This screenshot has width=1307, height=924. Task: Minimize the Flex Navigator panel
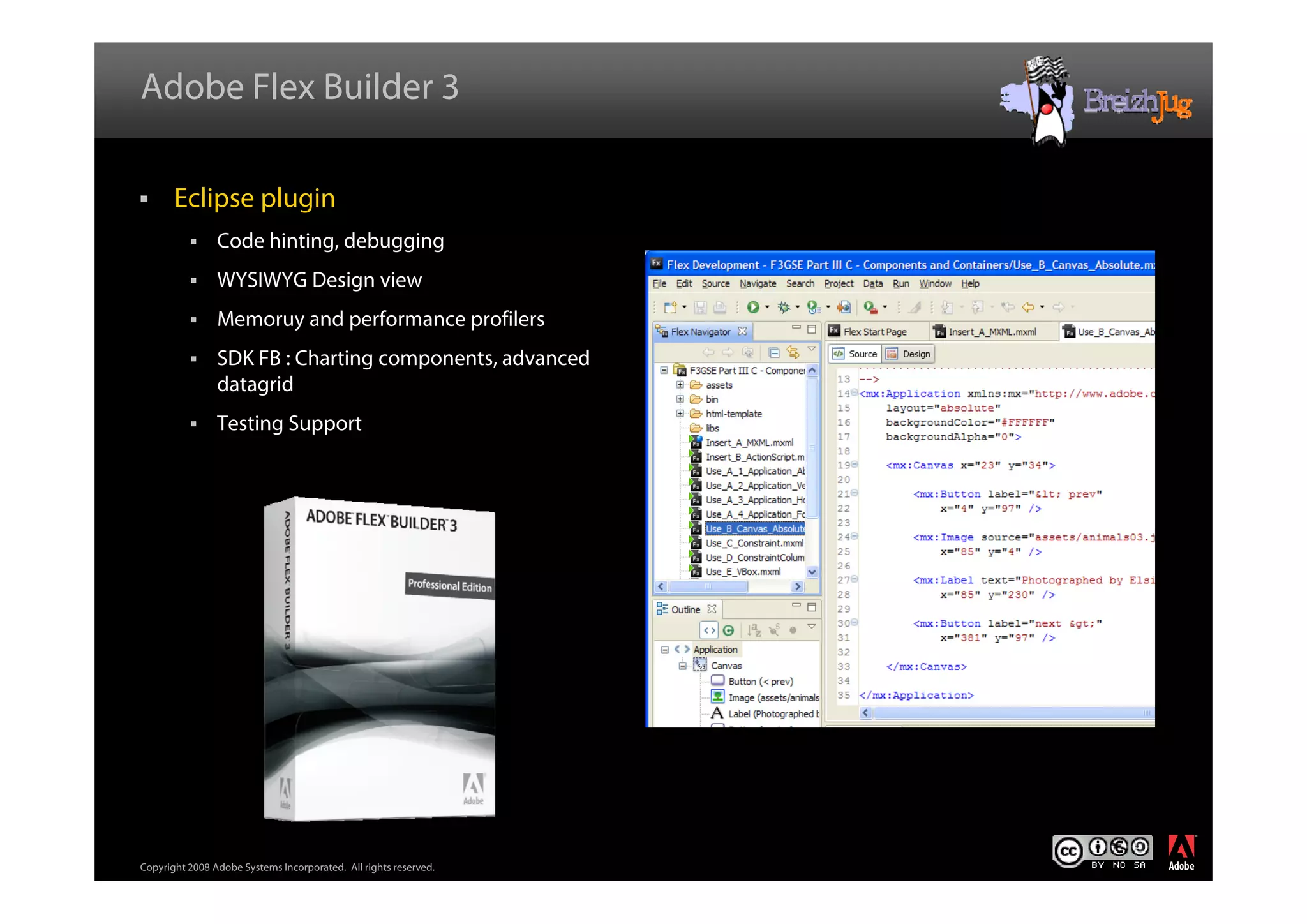pyautogui.click(x=796, y=328)
